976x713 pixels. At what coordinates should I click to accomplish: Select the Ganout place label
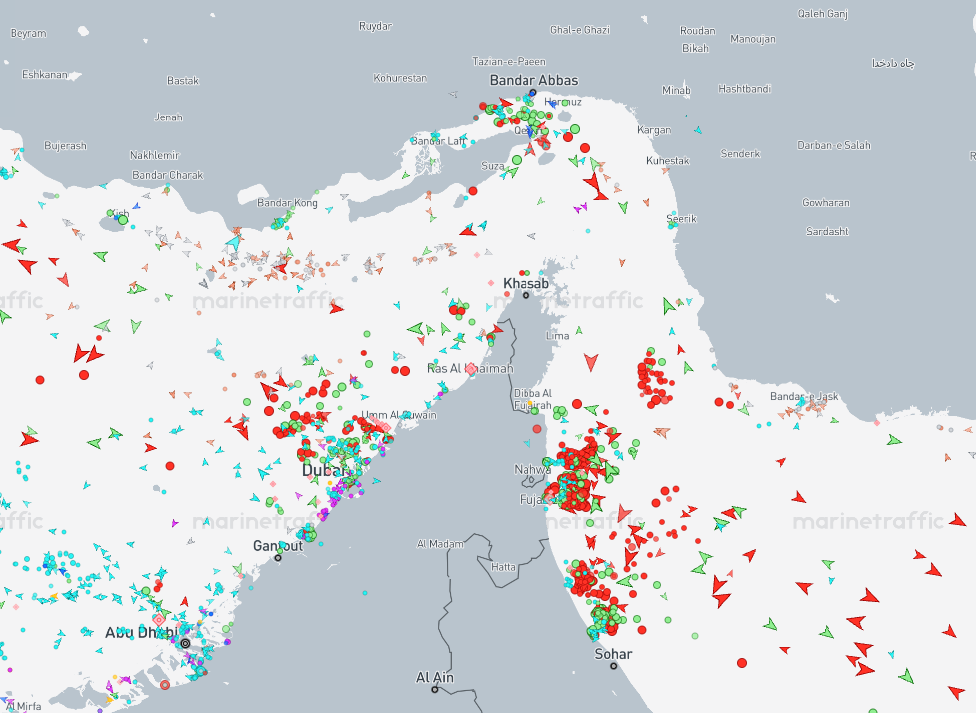coord(278,545)
